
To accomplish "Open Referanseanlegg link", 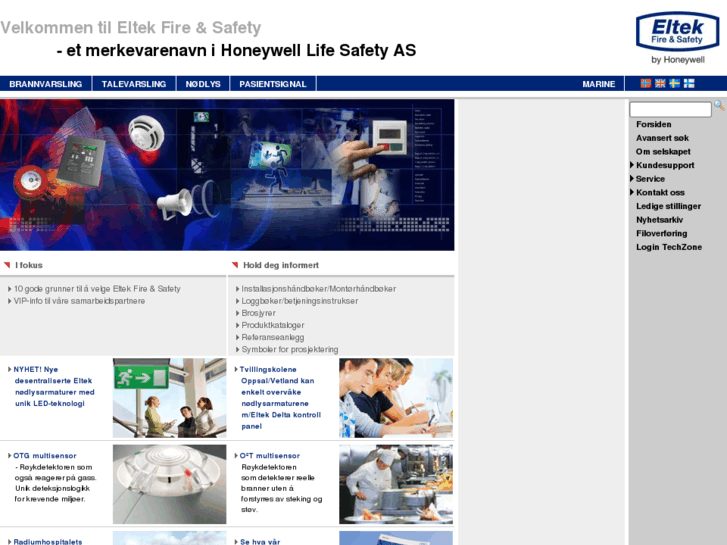I will (x=273, y=337).
